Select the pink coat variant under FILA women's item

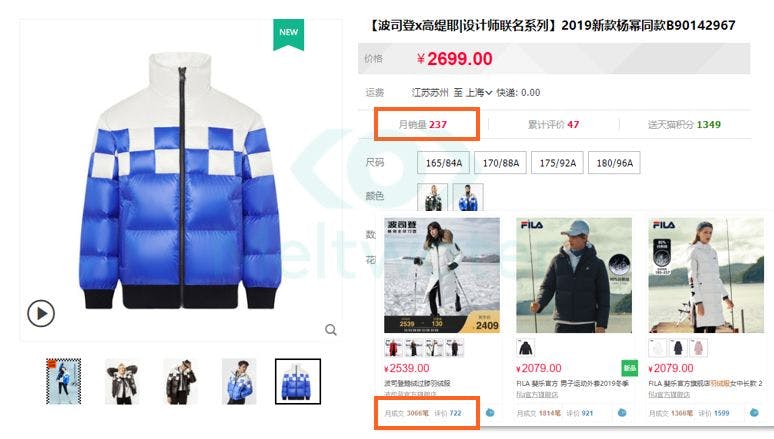(698, 348)
